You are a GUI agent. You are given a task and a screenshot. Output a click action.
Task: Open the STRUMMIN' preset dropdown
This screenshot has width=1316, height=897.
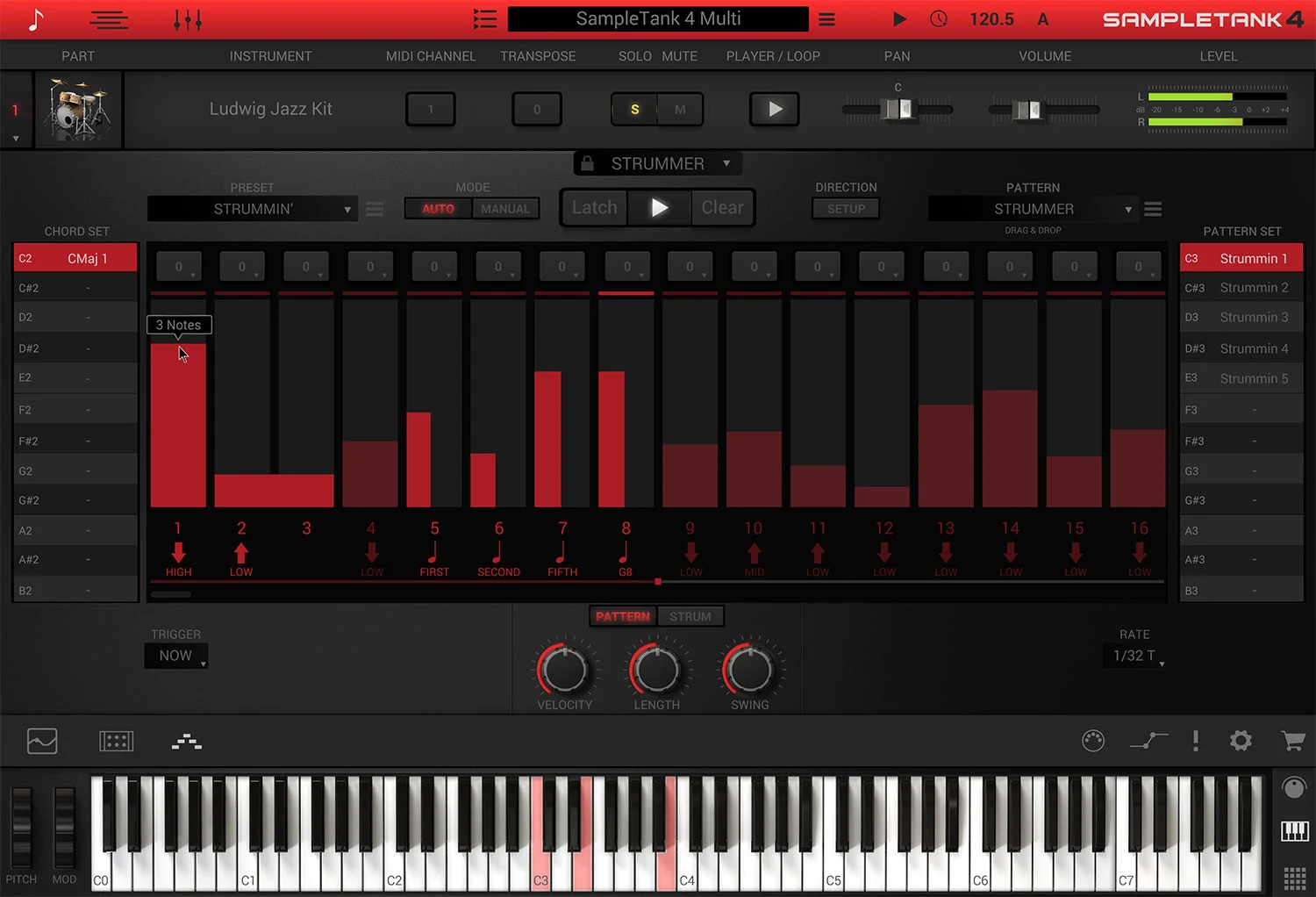click(253, 209)
